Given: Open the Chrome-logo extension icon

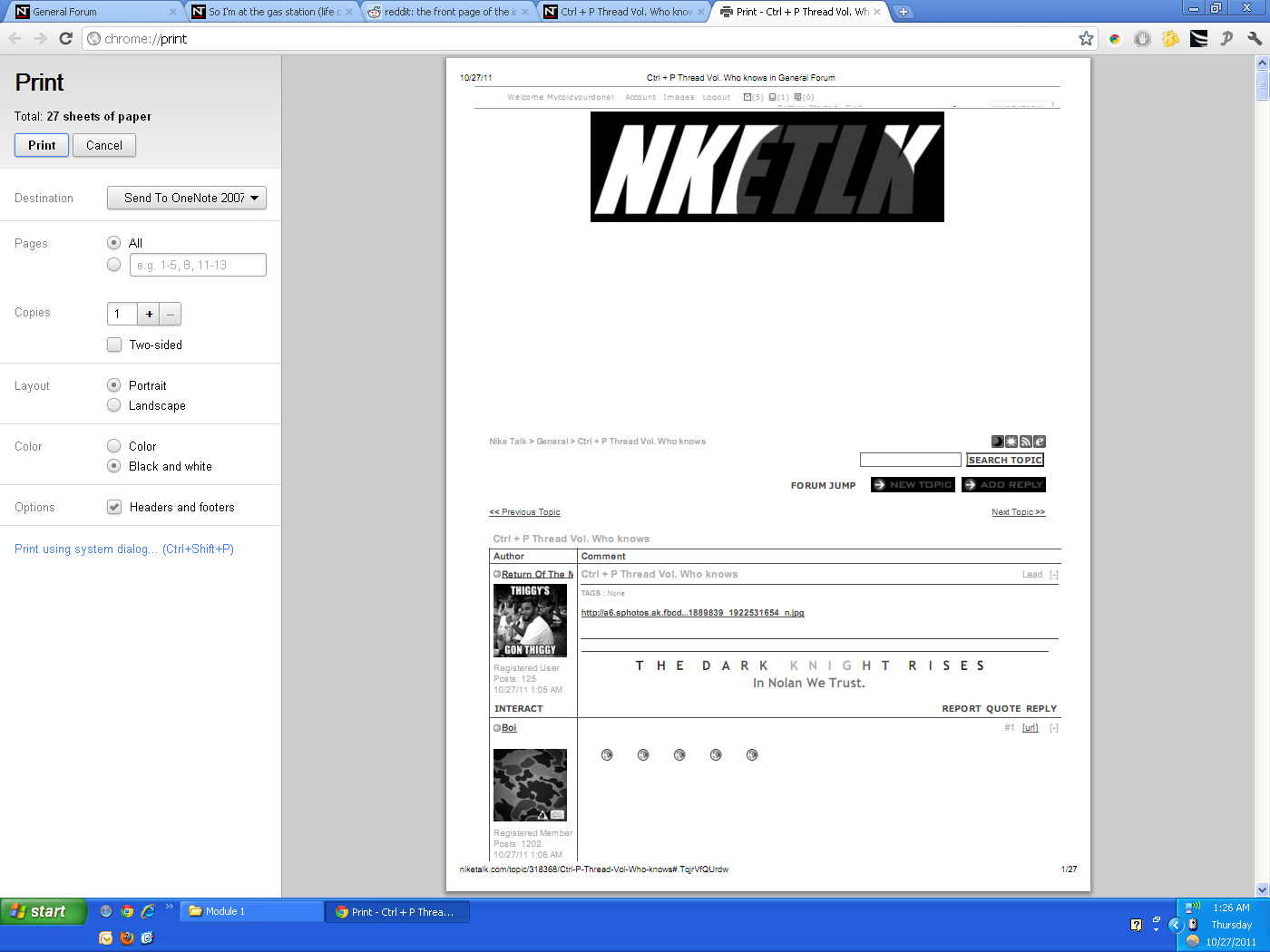Looking at the screenshot, I should tap(1115, 38).
